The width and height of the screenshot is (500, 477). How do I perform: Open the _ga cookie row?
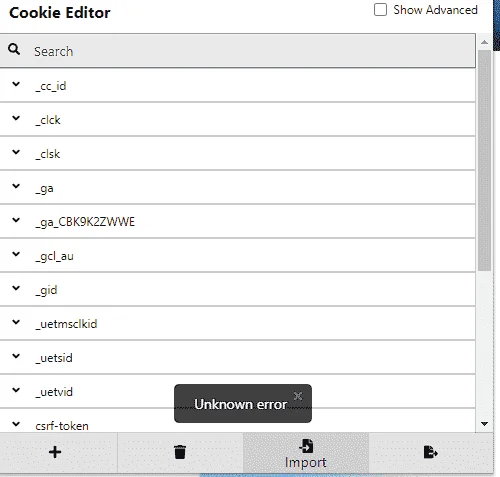(238, 188)
